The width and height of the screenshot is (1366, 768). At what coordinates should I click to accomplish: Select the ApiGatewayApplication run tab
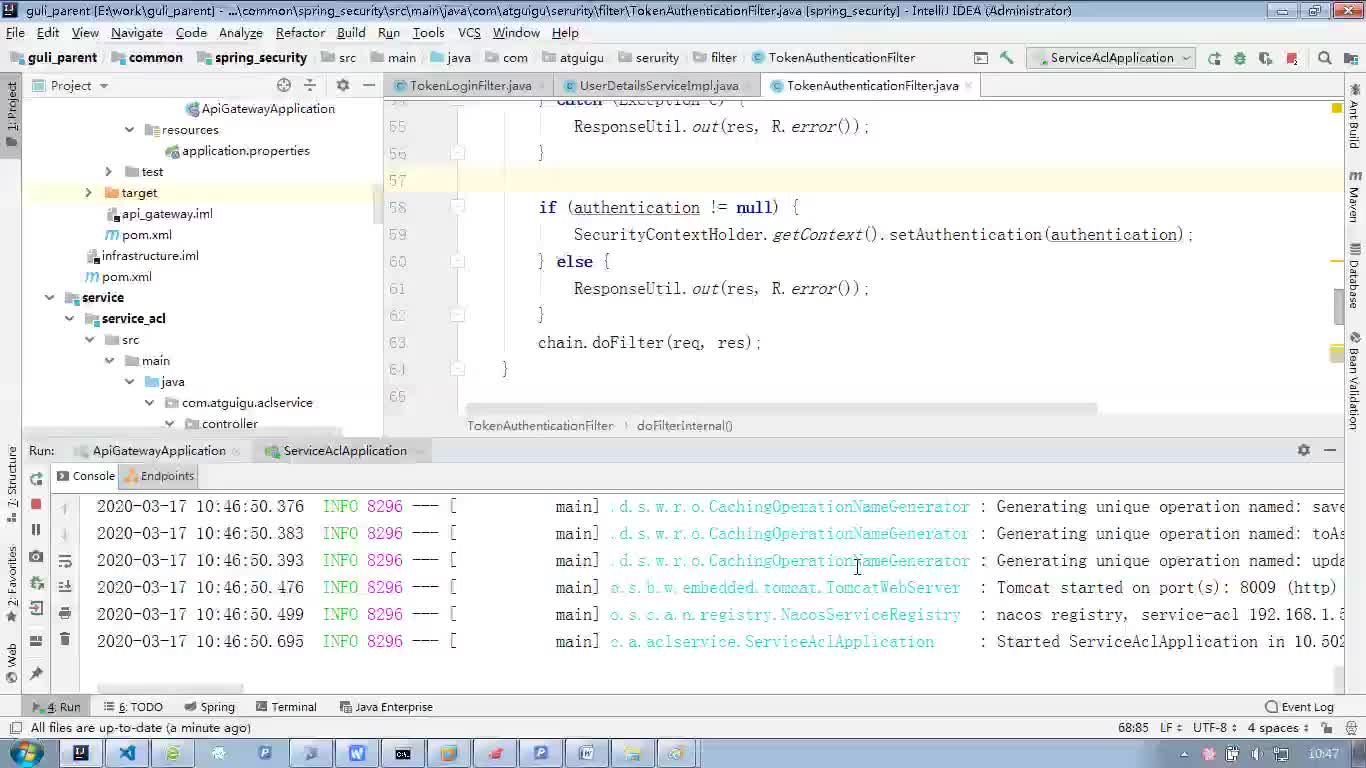tap(158, 451)
